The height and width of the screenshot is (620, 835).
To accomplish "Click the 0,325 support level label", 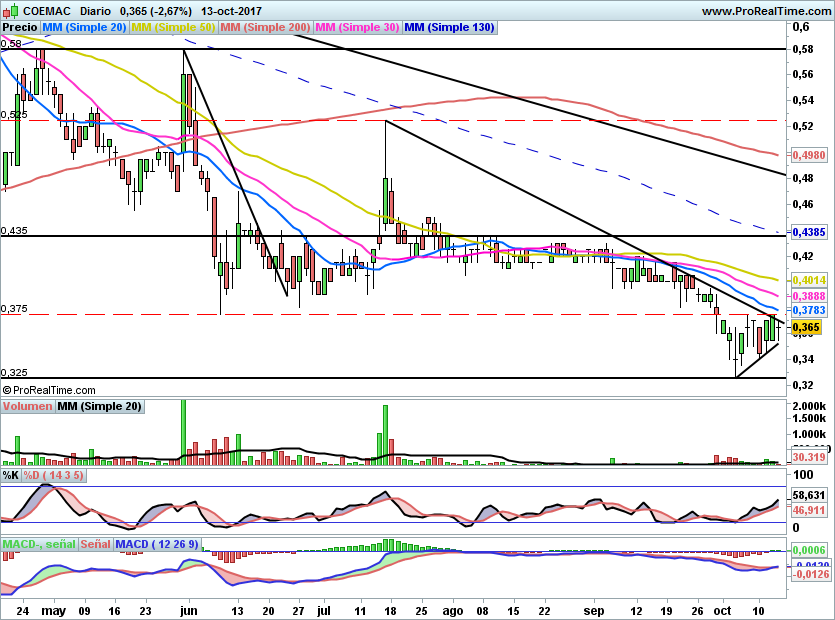I will click(x=14, y=372).
